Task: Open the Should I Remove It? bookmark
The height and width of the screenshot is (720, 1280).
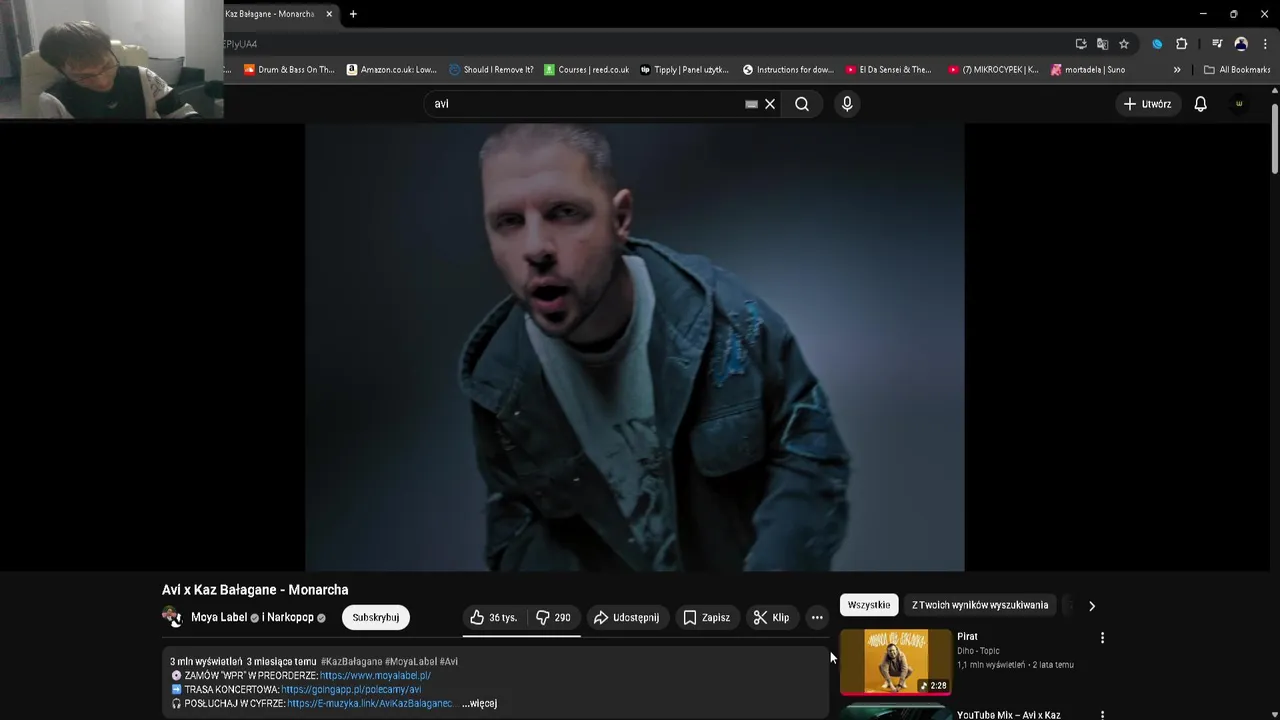Action: pos(491,70)
